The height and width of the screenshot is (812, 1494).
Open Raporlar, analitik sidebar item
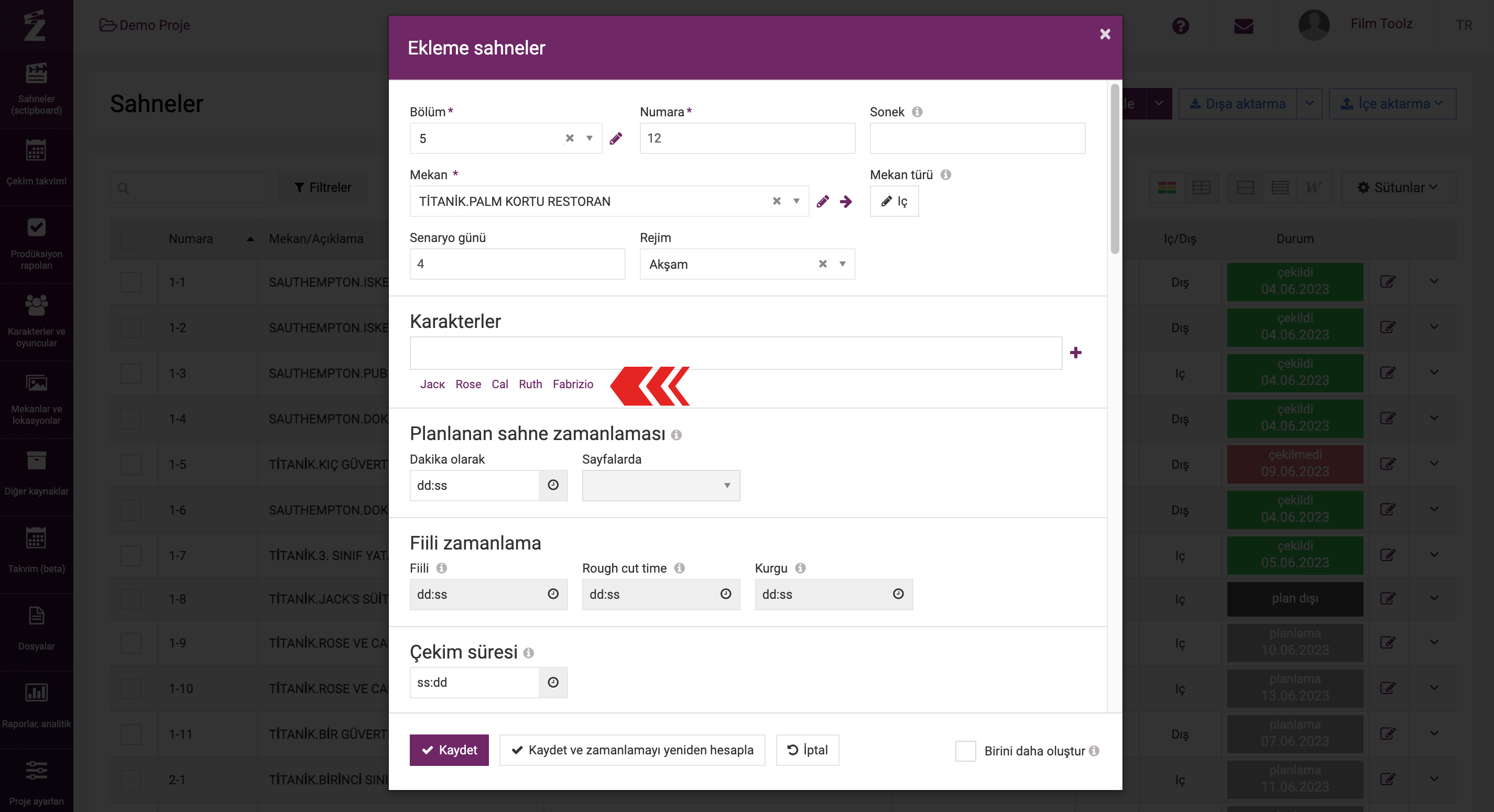pyautogui.click(x=37, y=710)
